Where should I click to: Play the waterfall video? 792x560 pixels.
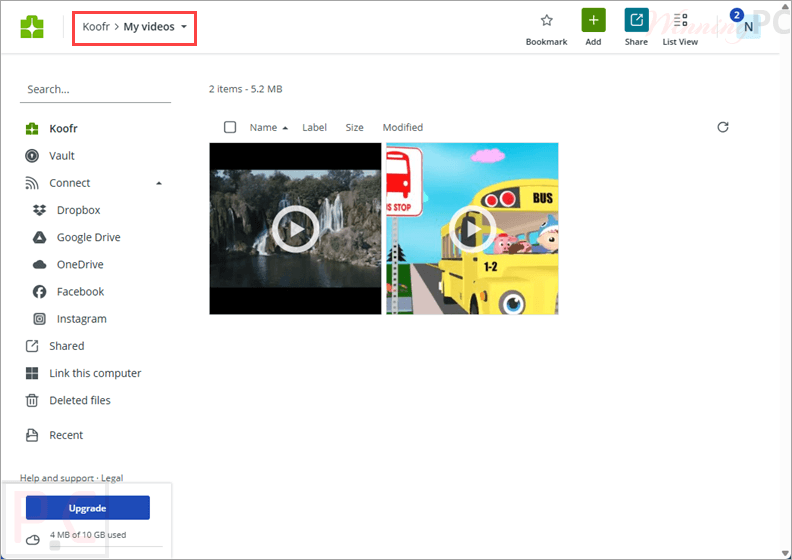coord(295,229)
